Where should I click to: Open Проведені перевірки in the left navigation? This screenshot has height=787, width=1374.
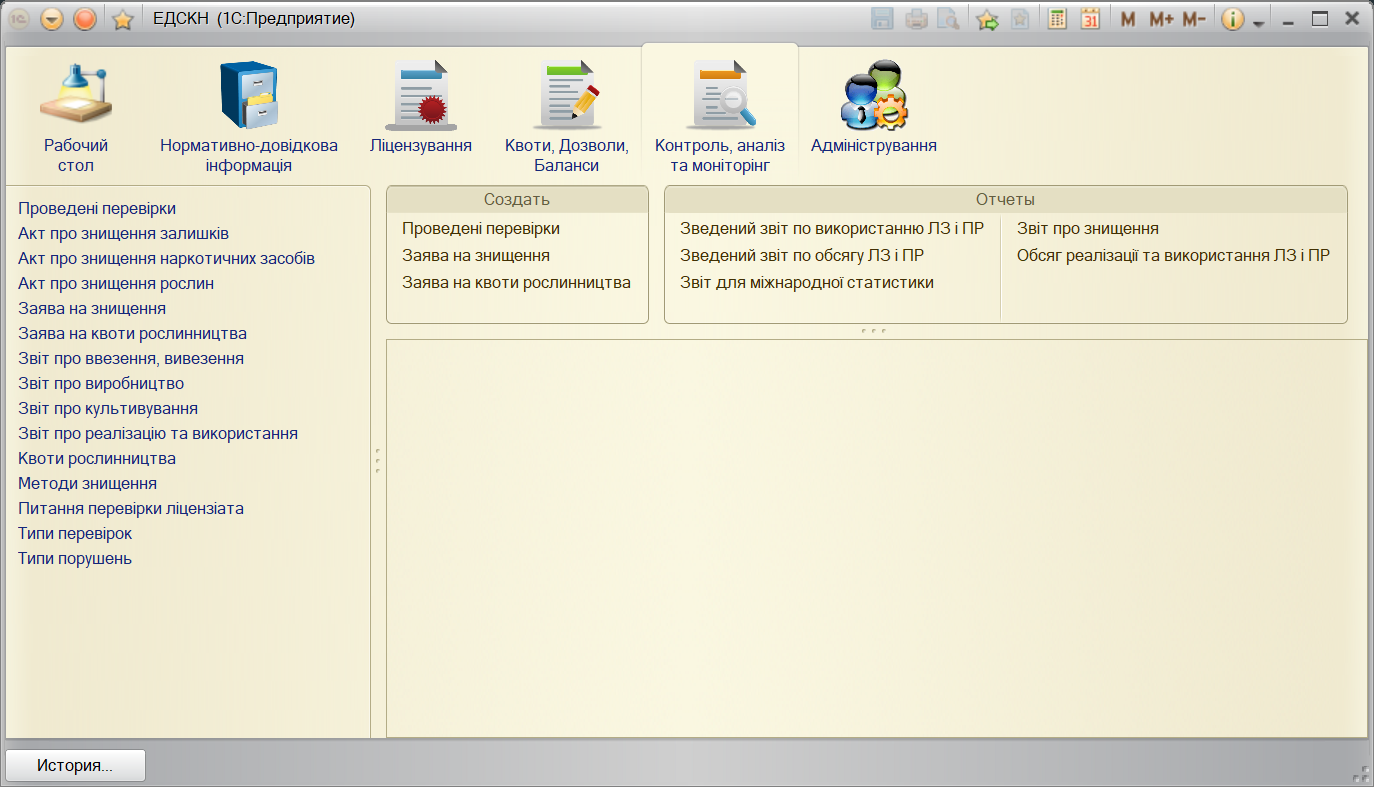[x=97, y=208]
